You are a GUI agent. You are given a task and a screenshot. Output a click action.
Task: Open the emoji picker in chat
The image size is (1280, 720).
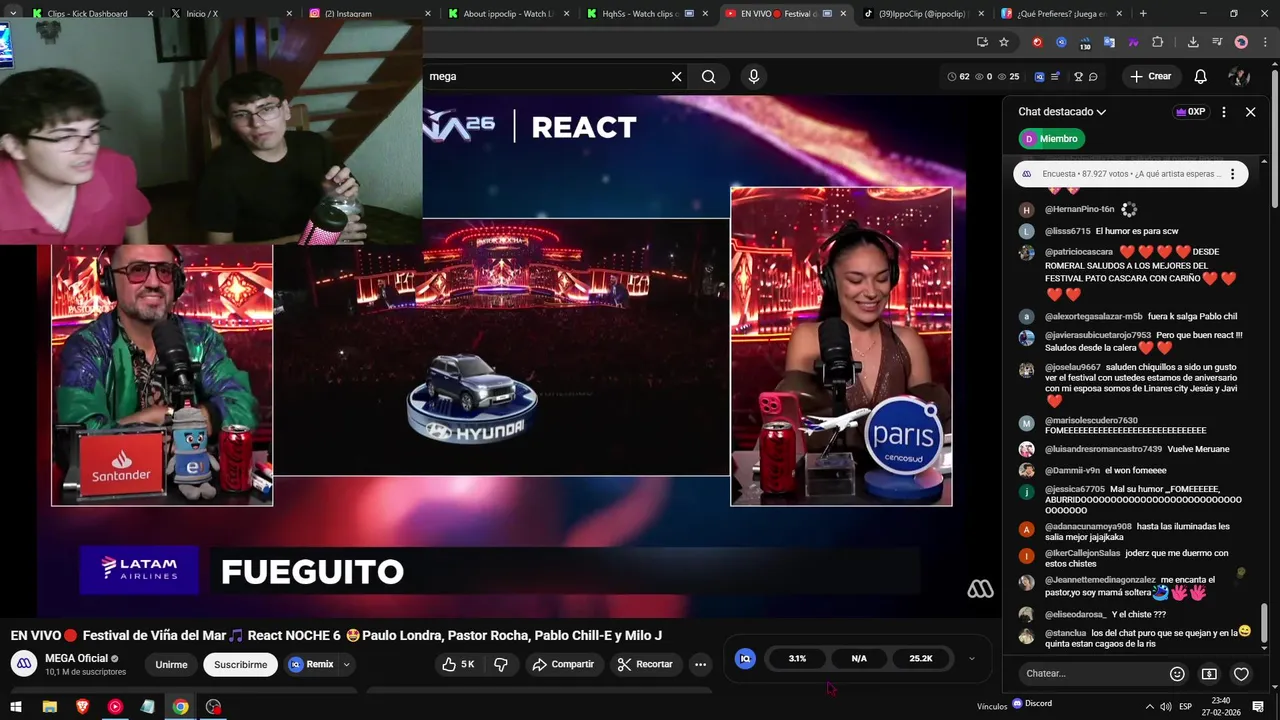(1177, 674)
